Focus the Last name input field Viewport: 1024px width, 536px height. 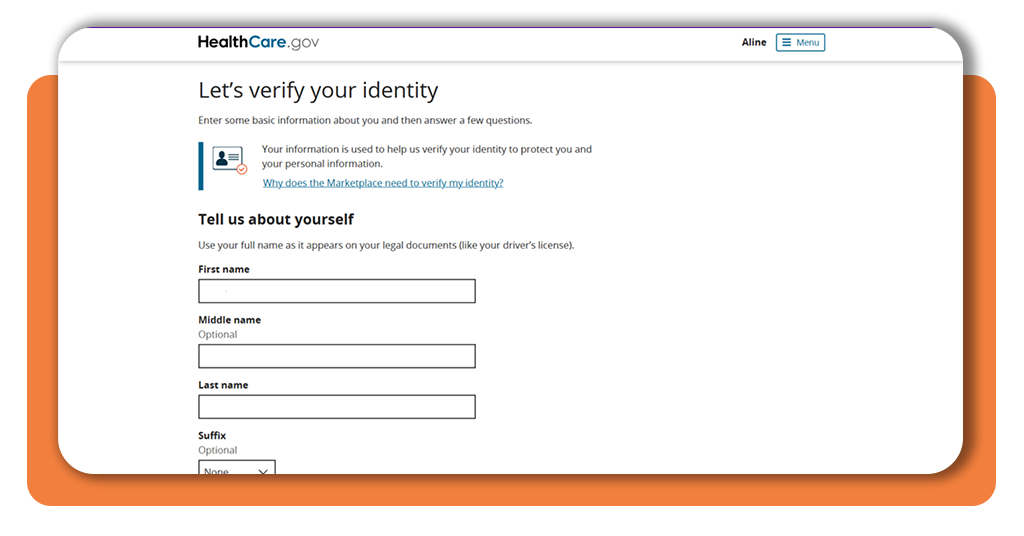point(337,407)
